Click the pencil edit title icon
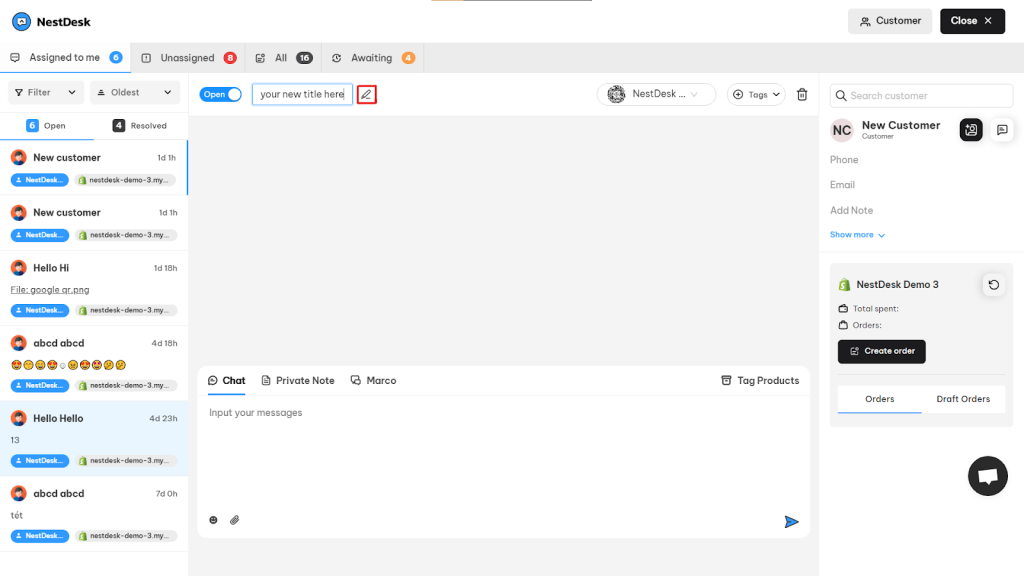Image resolution: width=1024 pixels, height=576 pixels. click(x=366, y=95)
